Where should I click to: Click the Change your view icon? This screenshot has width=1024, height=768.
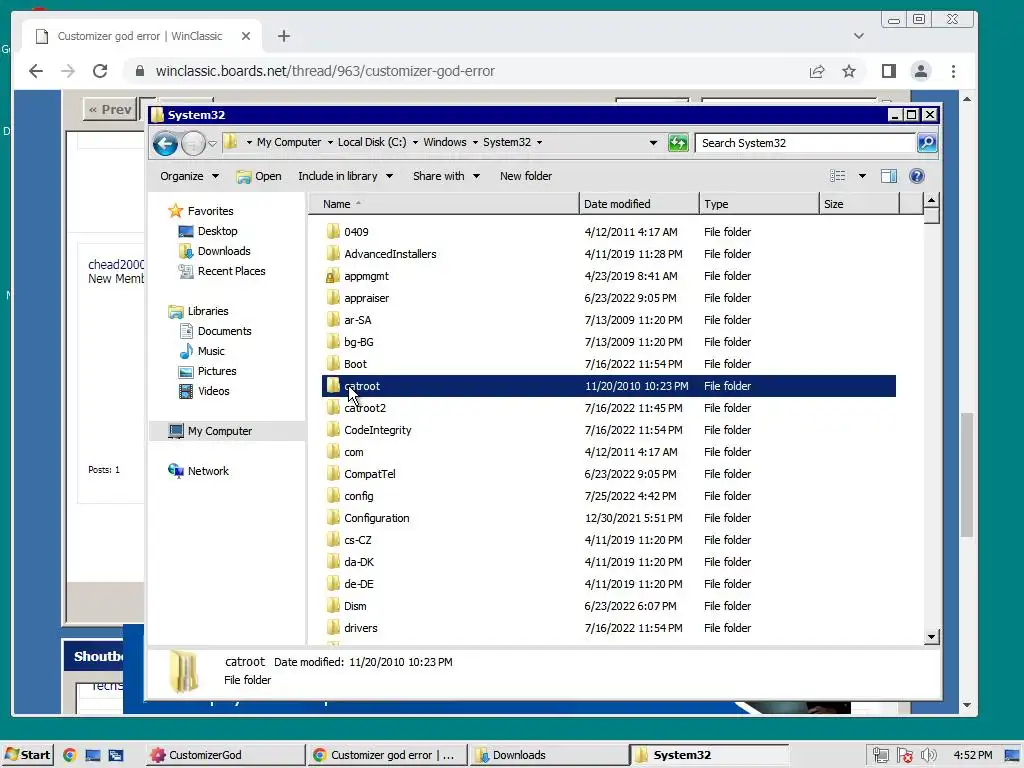(838, 176)
